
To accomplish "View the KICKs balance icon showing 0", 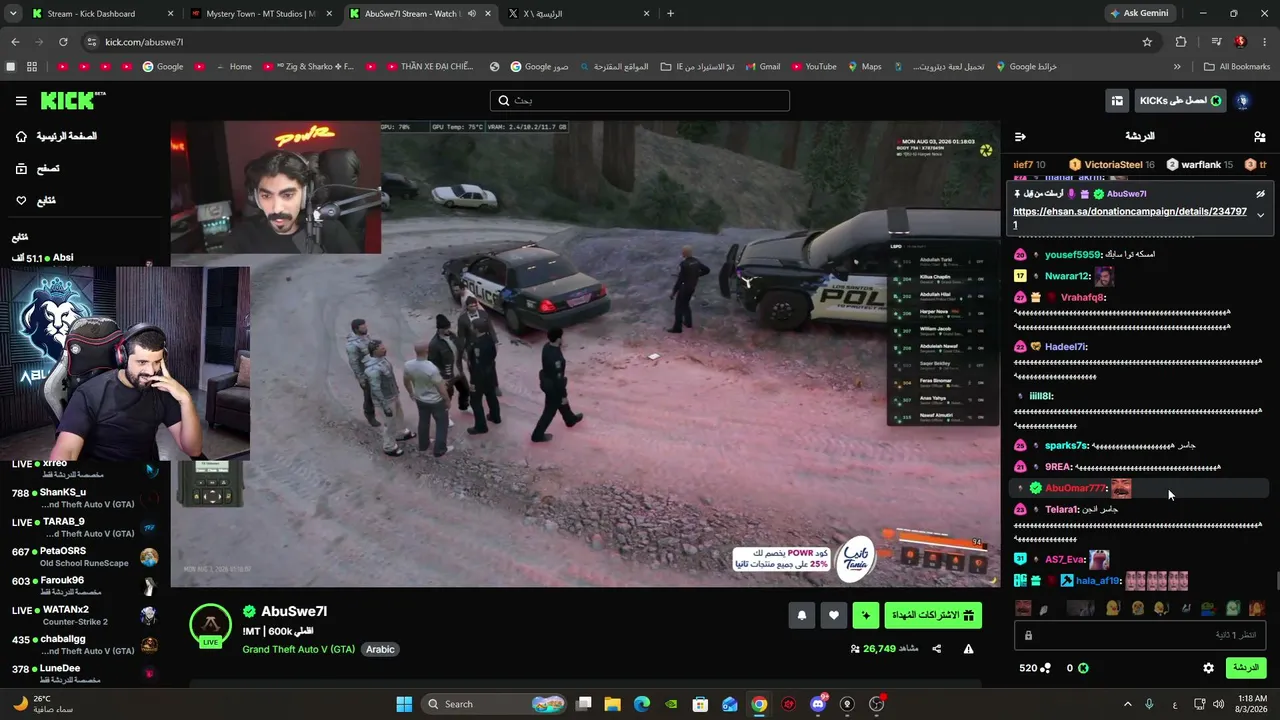I will 1077,668.
